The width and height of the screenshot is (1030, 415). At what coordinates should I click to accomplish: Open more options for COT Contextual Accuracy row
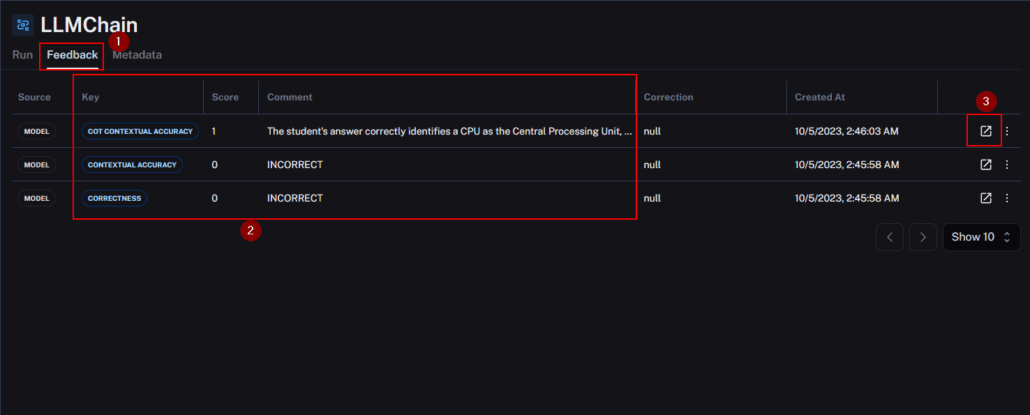point(1007,131)
